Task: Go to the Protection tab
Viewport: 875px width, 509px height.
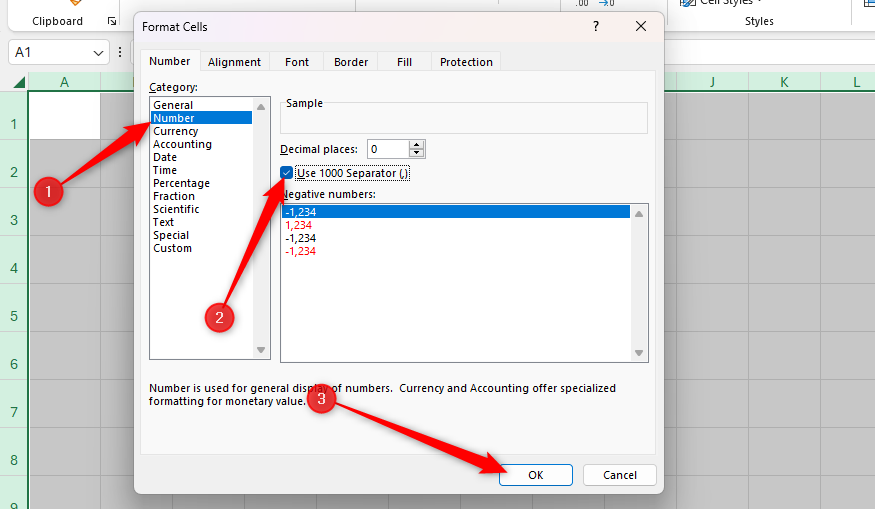Action: (x=466, y=62)
